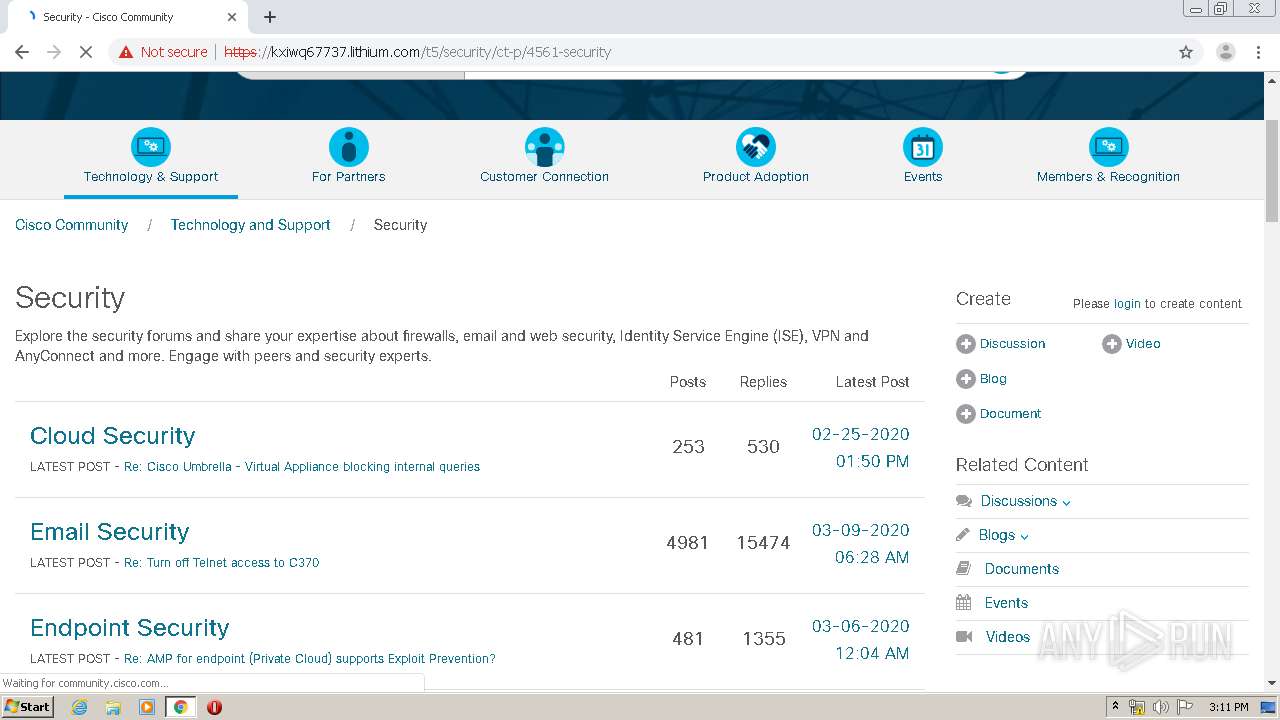Click Email Security posts count 4981
The width and height of the screenshot is (1280, 720).
tap(688, 543)
